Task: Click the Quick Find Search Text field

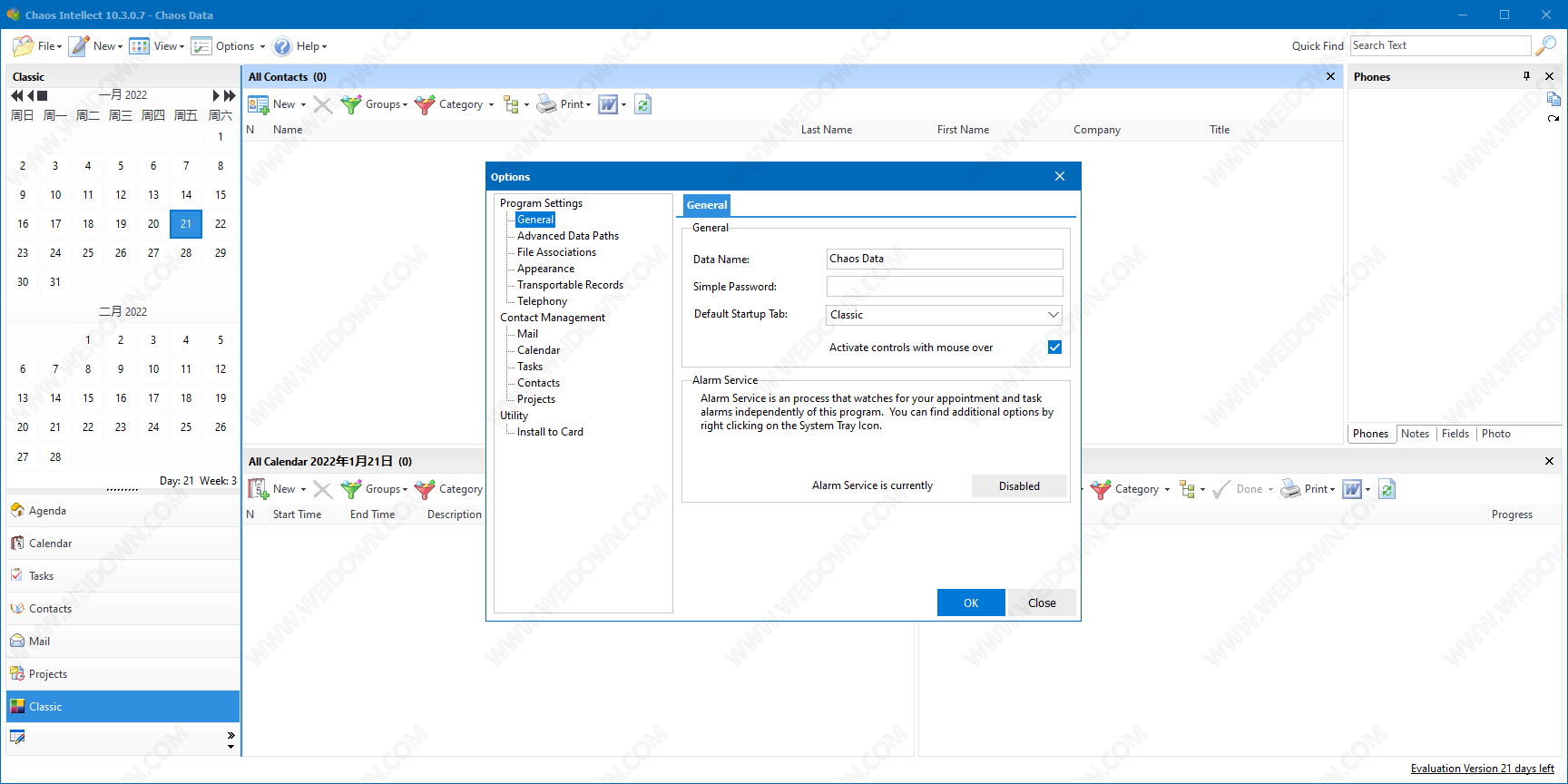Action: (1440, 45)
